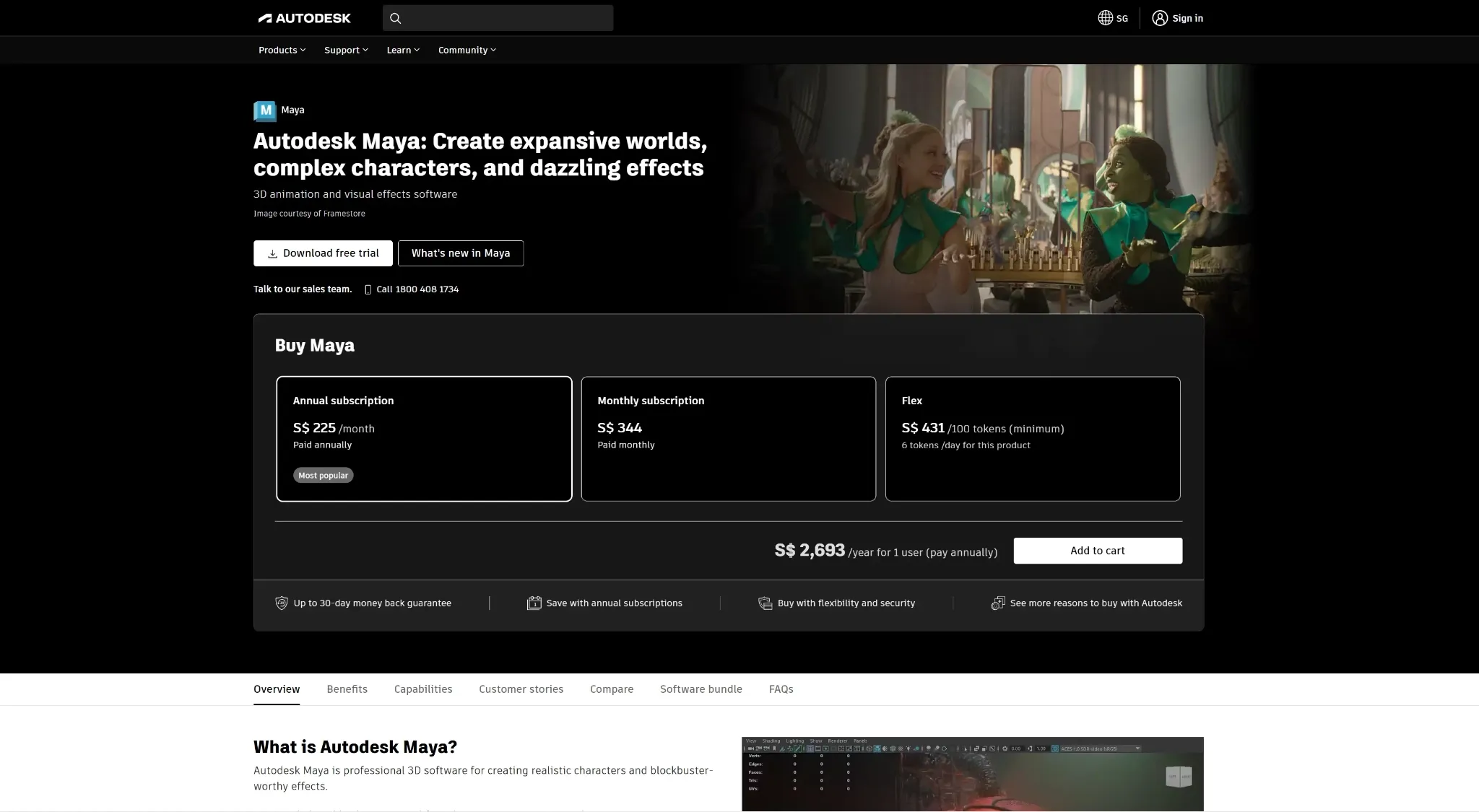Go to the Benefits tab
The height and width of the screenshot is (812, 1479).
point(347,689)
